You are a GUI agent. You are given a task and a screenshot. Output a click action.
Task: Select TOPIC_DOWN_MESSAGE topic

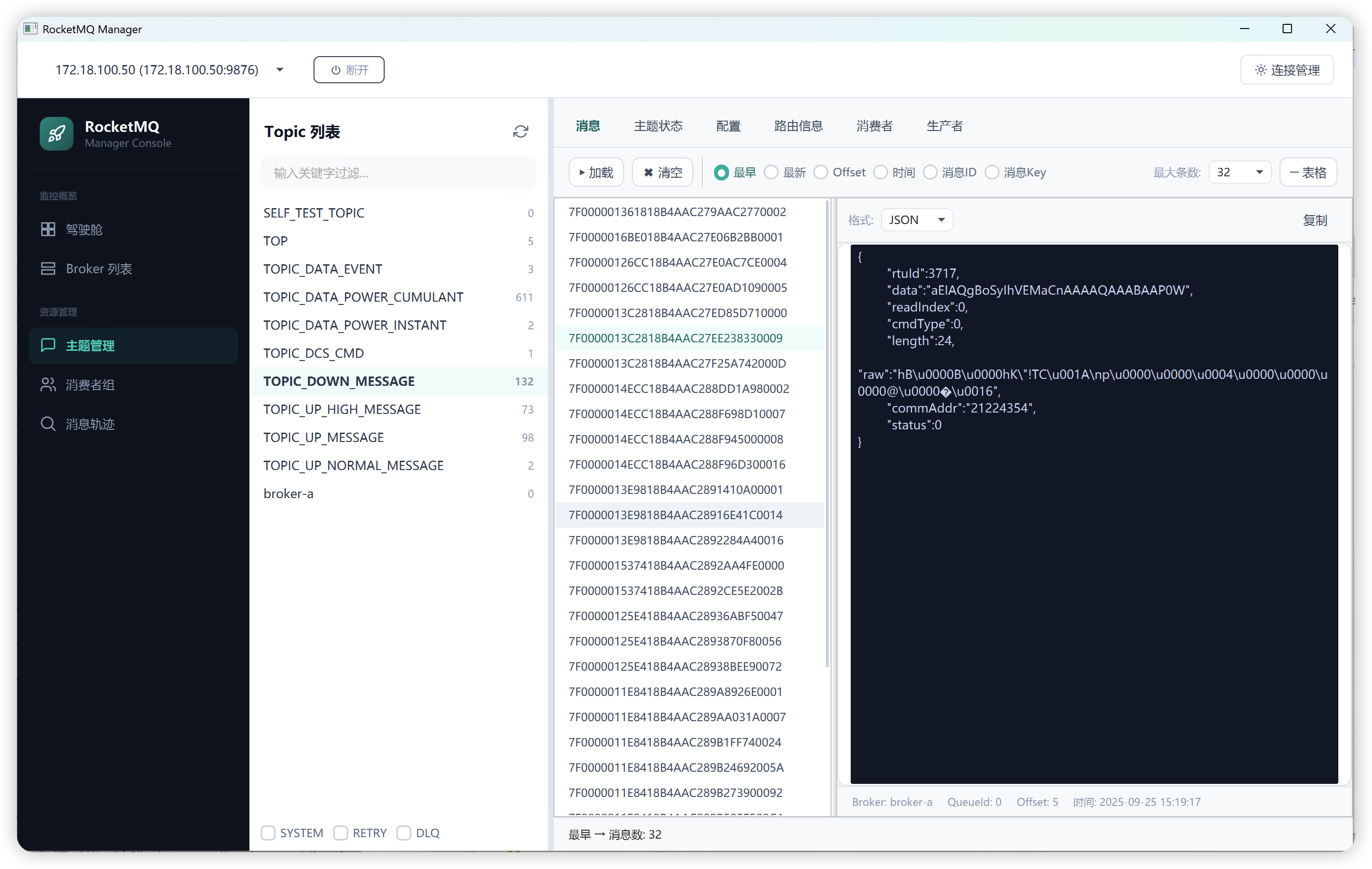pyautogui.click(x=398, y=382)
